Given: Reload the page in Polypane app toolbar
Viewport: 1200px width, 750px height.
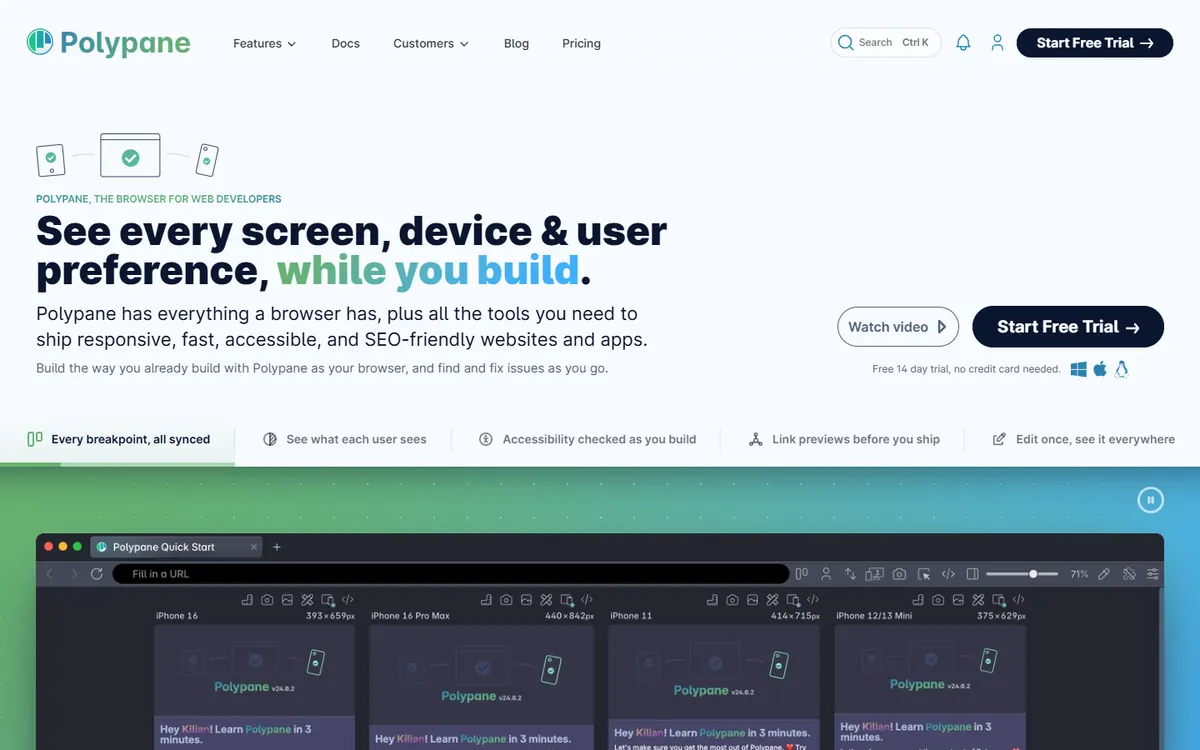Looking at the screenshot, I should coord(97,574).
